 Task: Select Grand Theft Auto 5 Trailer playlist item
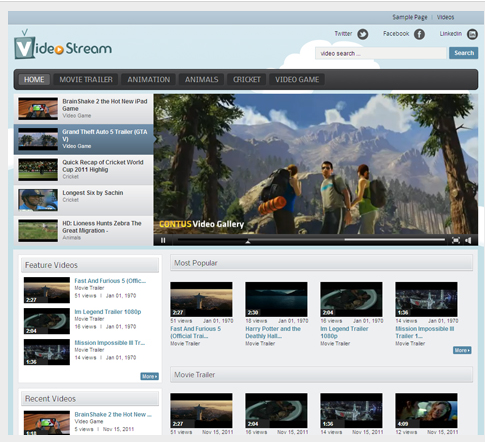(x=83, y=139)
